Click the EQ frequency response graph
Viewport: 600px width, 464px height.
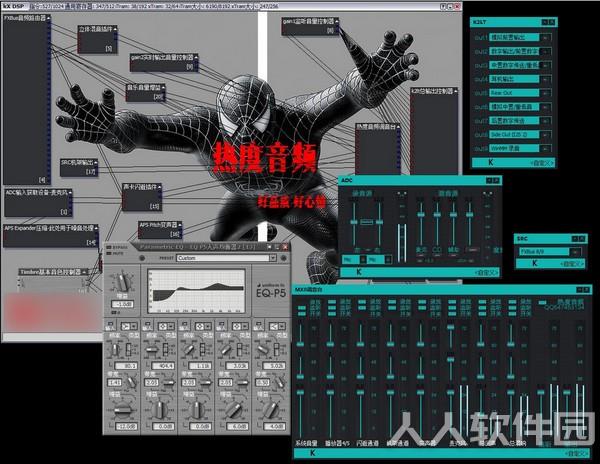coord(196,291)
